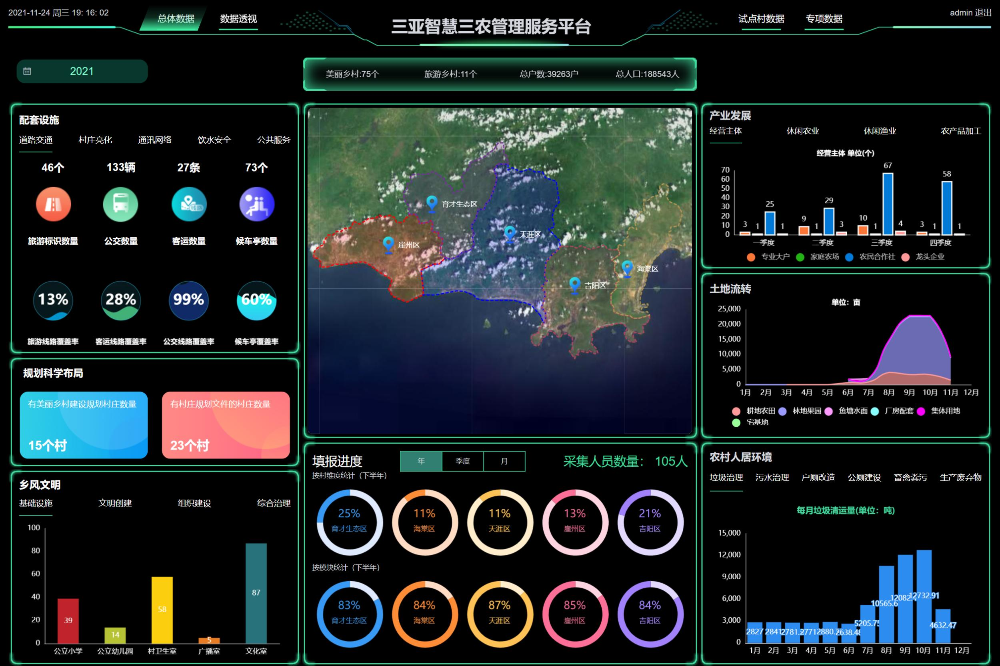This screenshot has height=666, width=1000.
Task: Click the 育才生态区 map pin
Action: point(432,204)
